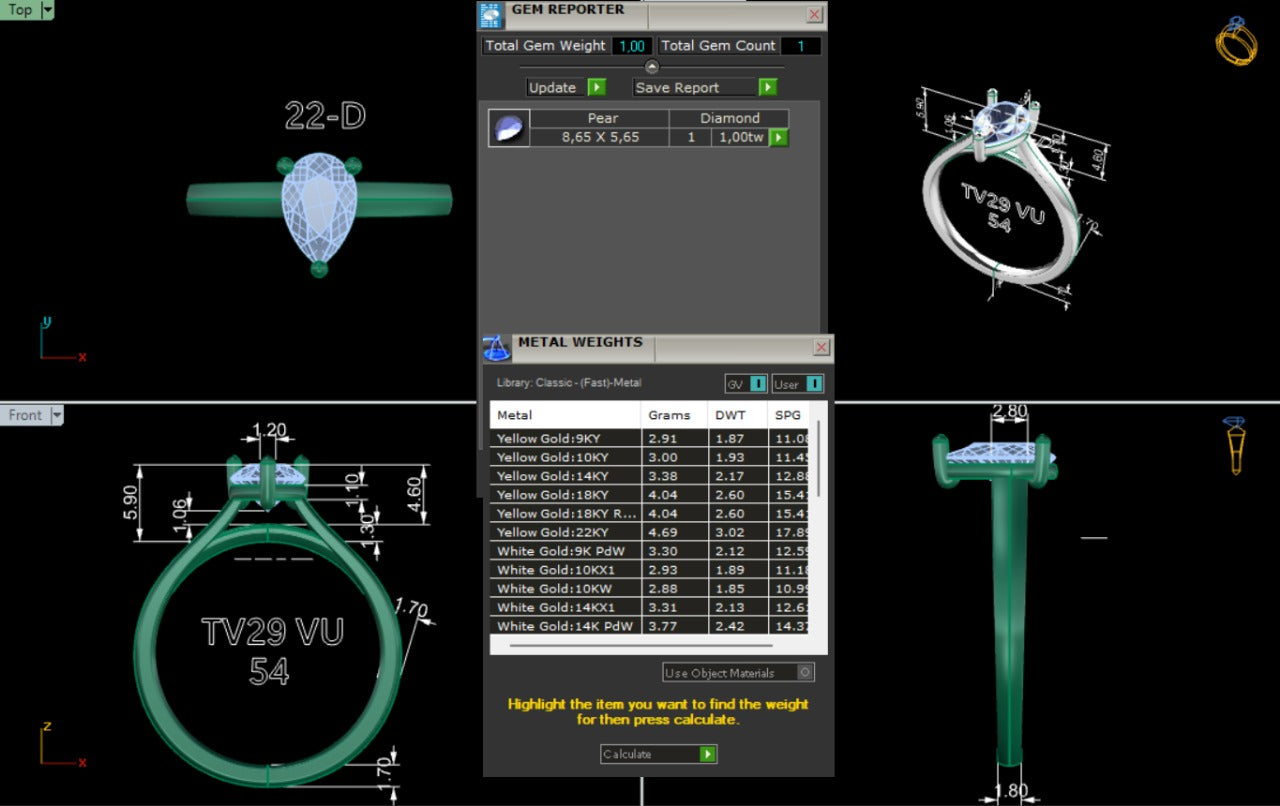Click the 1,00tw weight cell
This screenshot has width=1280, height=806.
pos(741,137)
